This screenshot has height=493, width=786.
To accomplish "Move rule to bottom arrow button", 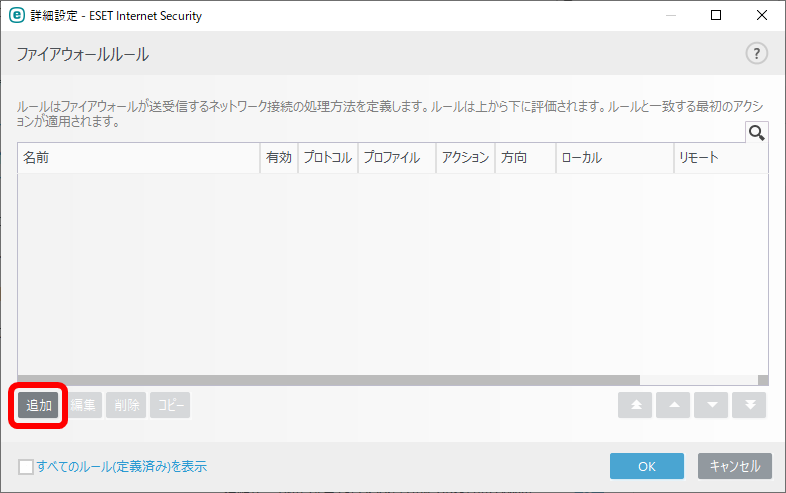I will [749, 405].
